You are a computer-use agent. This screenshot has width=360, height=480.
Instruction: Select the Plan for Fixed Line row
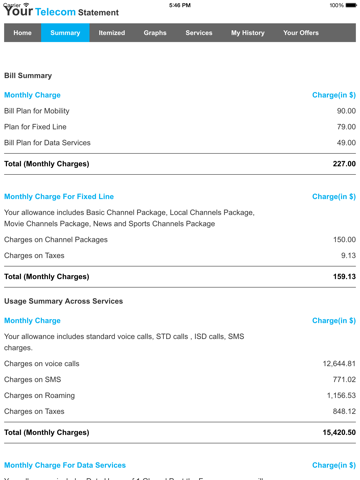tap(180, 127)
